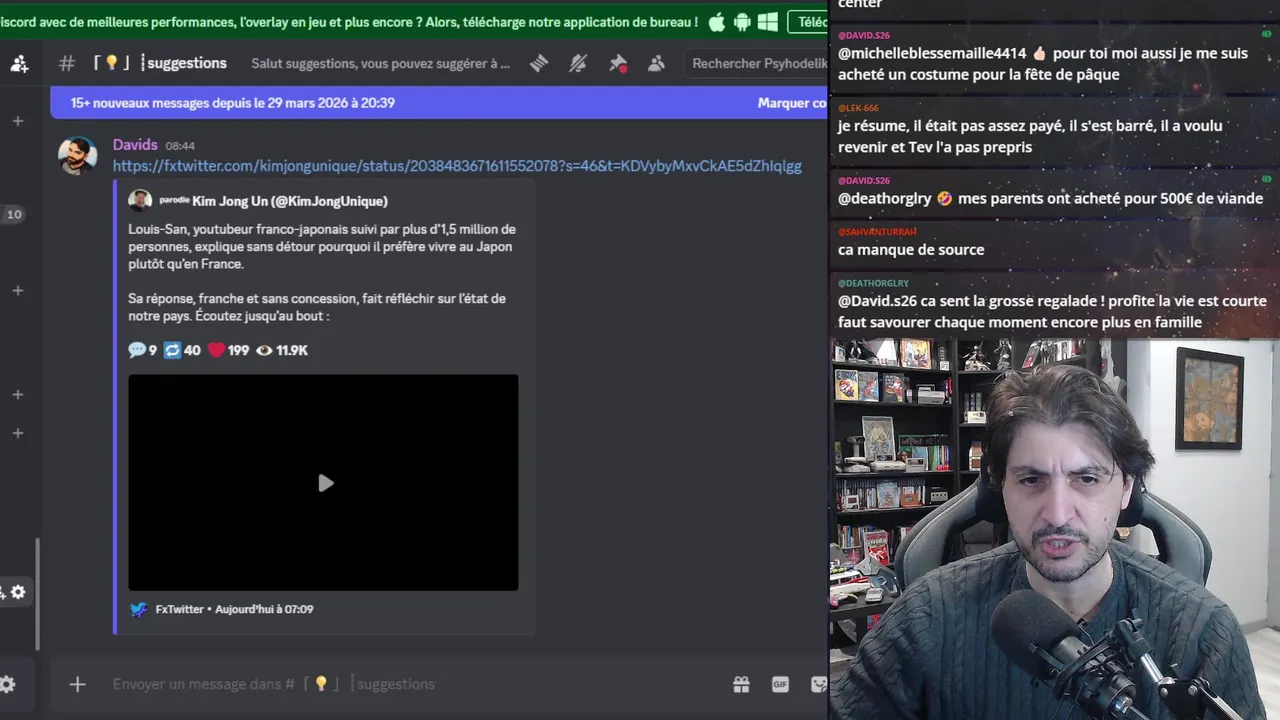Click the search Psyhodelik field
This screenshot has height=720, width=1280.
coord(758,63)
